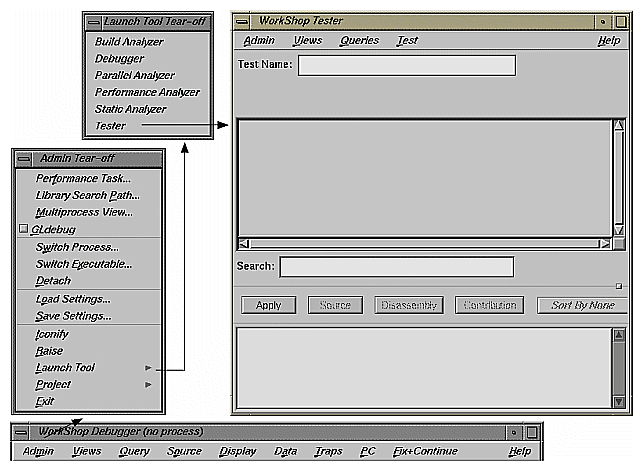Open Help menu in WorkShop Tester
The width and height of the screenshot is (643, 471).
coord(609,40)
